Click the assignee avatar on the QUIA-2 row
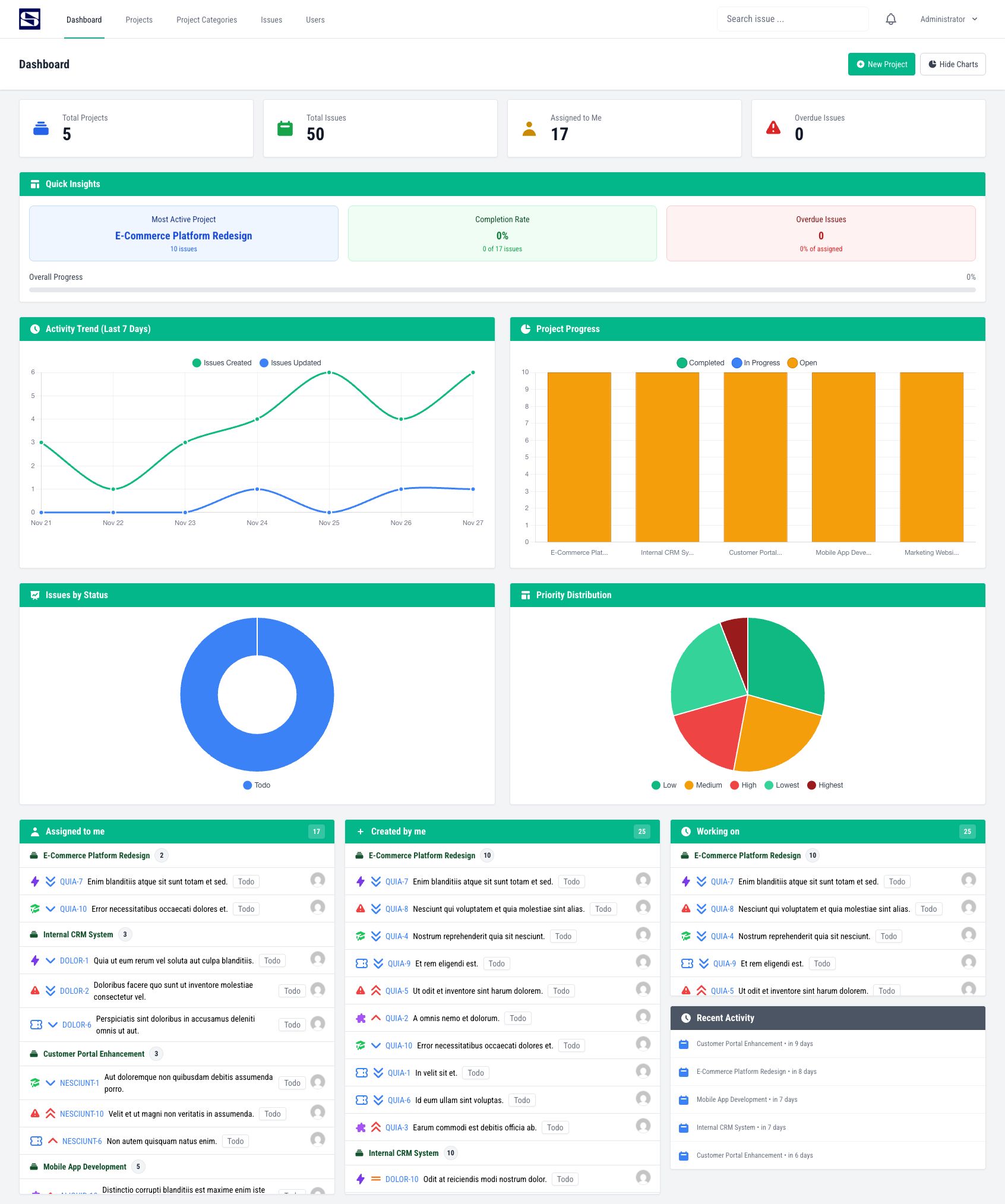The height and width of the screenshot is (1204, 1005). coord(643,1016)
